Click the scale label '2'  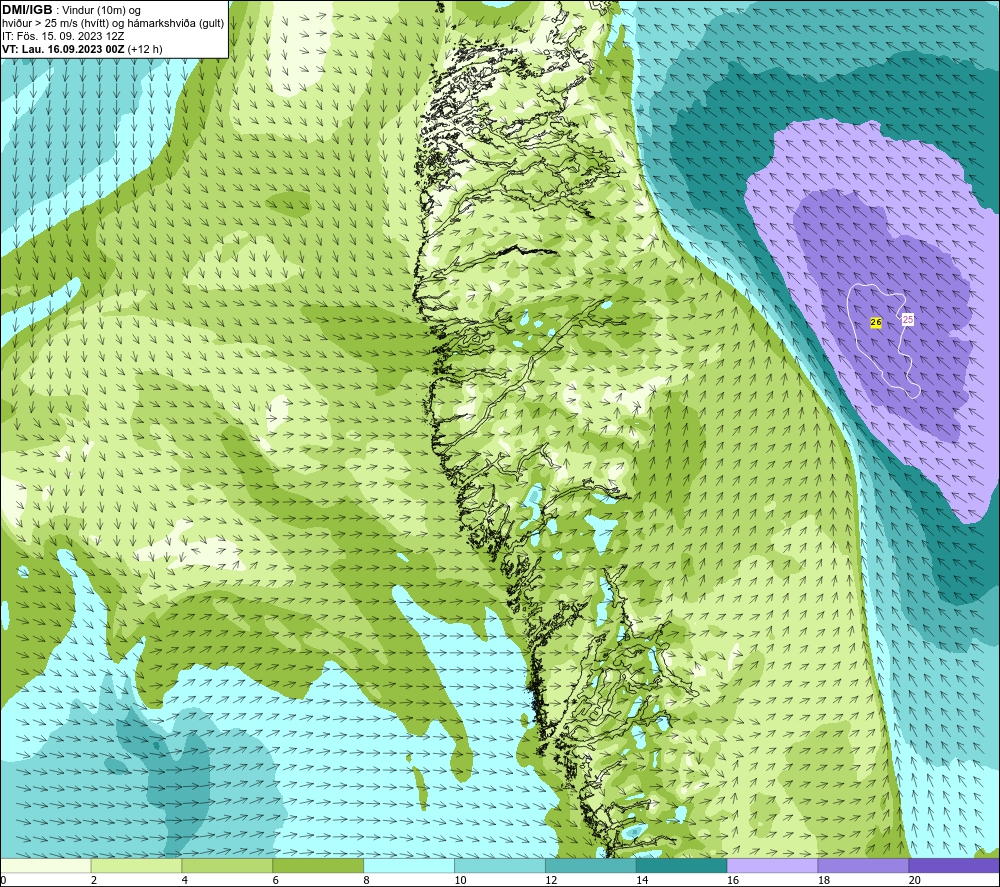tap(94, 881)
